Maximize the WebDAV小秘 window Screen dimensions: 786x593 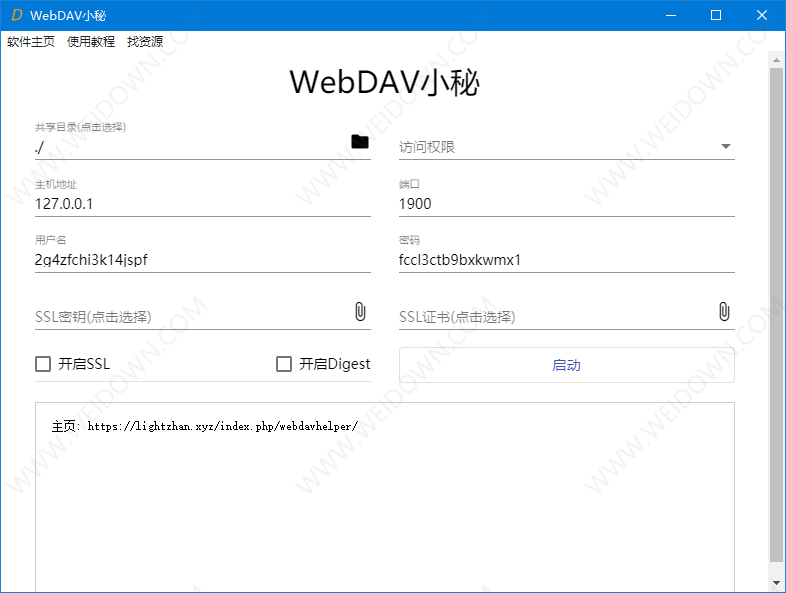click(x=716, y=15)
